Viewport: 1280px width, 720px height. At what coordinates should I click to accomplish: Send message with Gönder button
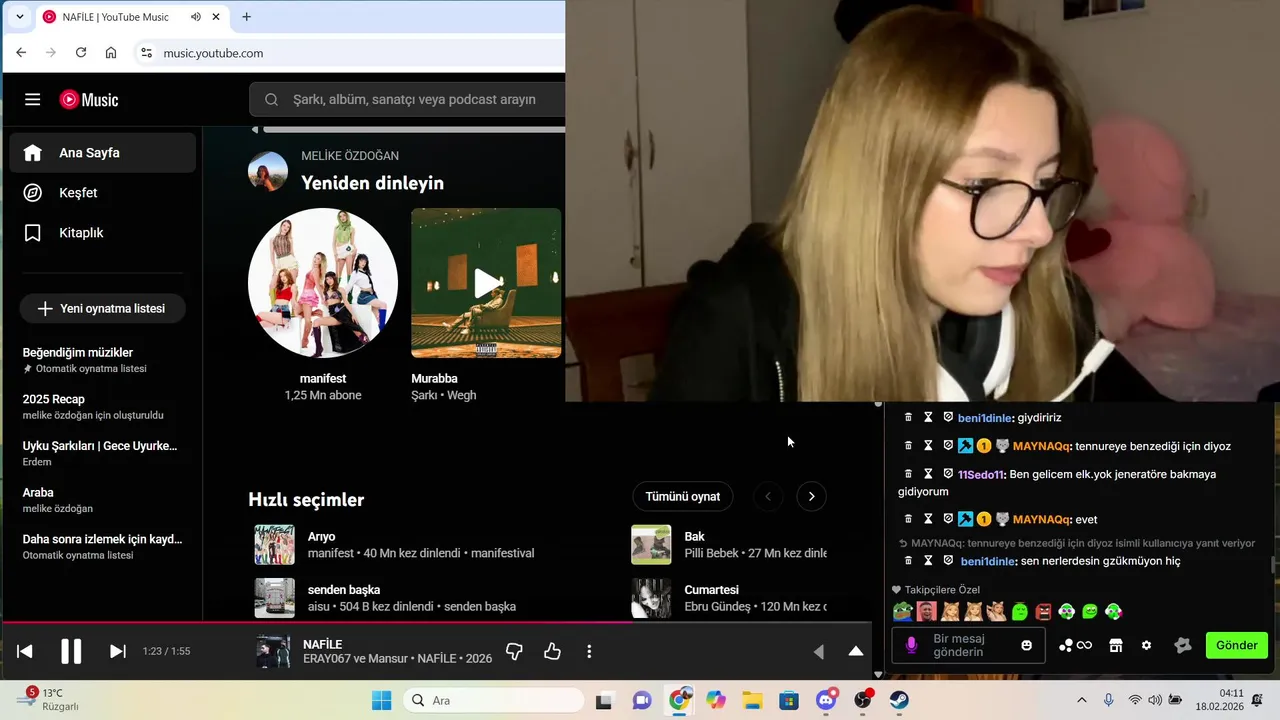click(1236, 645)
